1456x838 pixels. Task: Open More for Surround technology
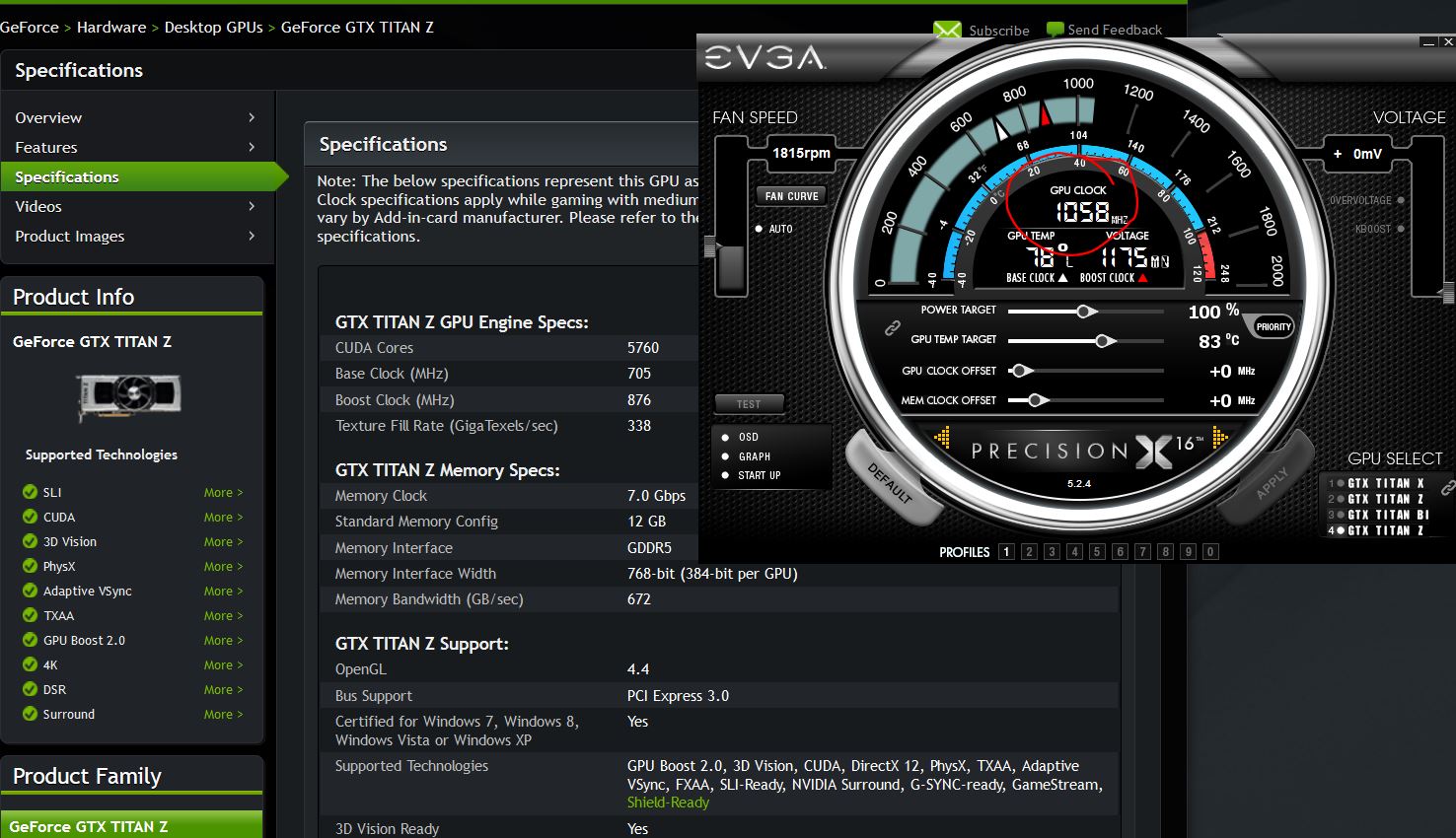(223, 714)
